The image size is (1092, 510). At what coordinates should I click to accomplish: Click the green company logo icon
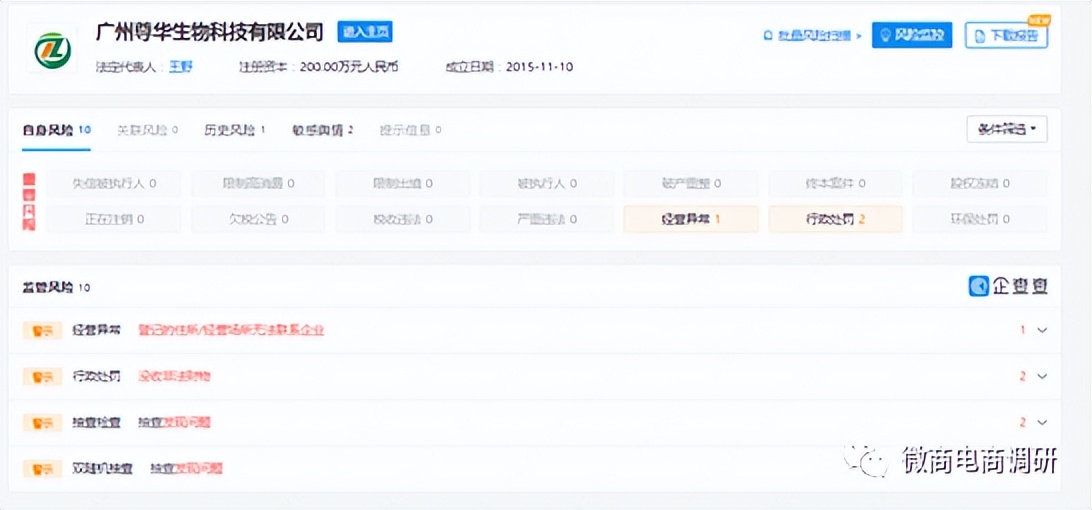point(50,49)
